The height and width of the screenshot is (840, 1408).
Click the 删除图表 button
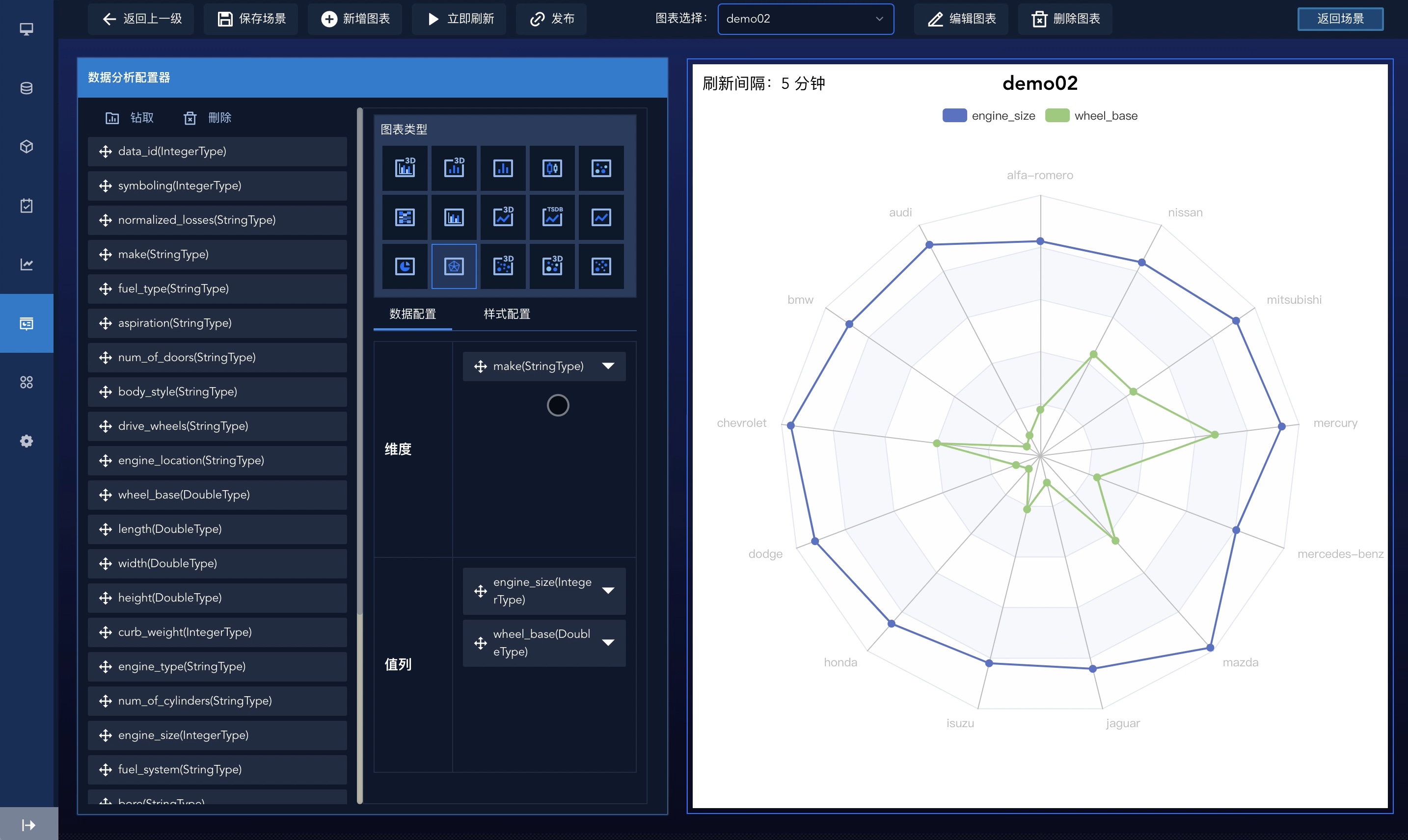click(x=1065, y=19)
